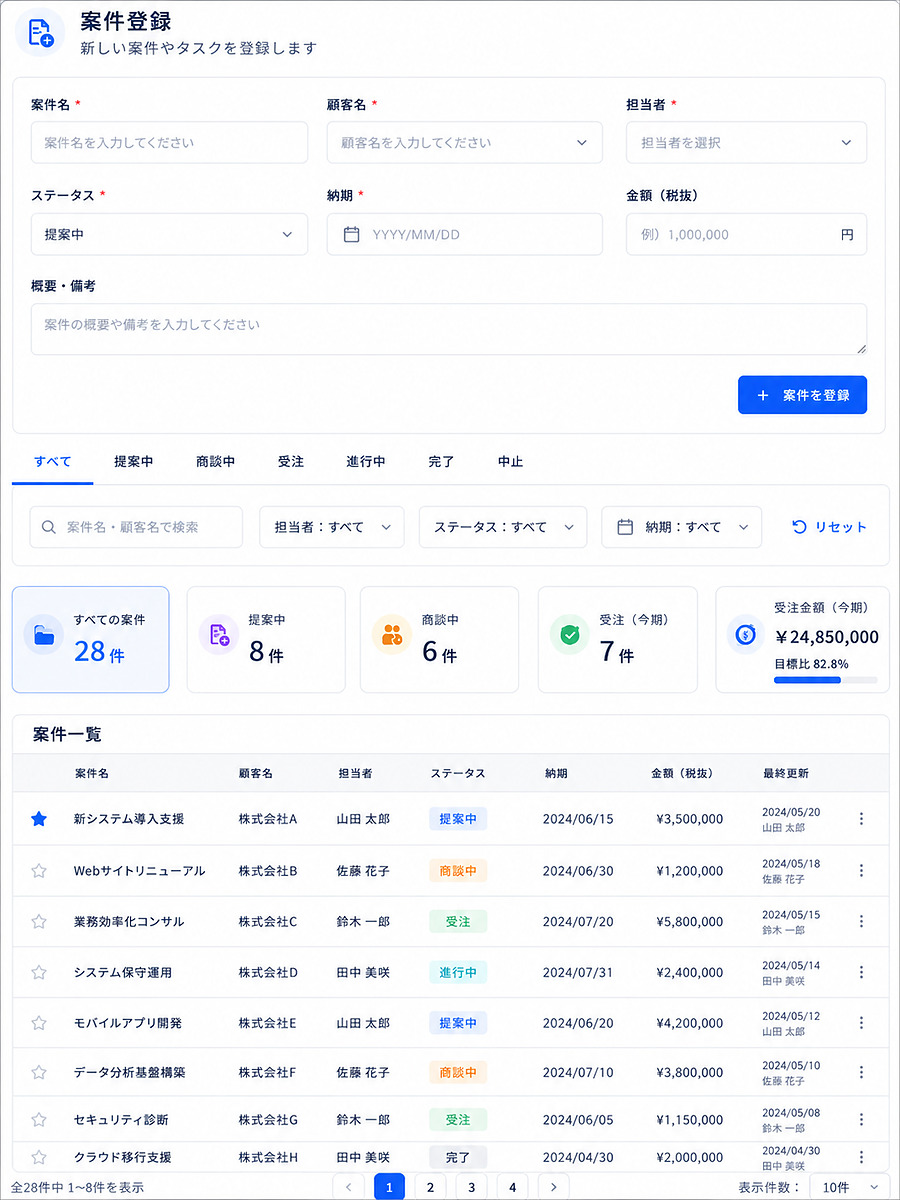The image size is (900, 1200).
Task: Open more options for セキュリティ診断 row
Action: coord(861,1119)
